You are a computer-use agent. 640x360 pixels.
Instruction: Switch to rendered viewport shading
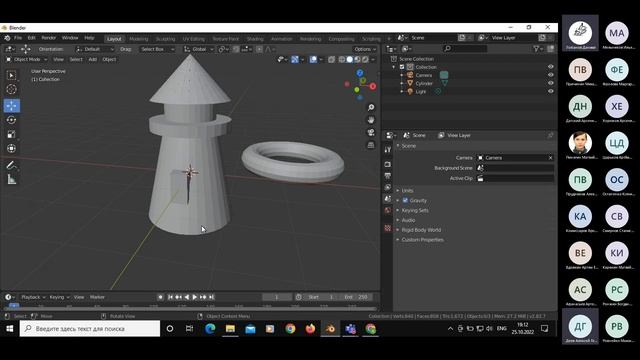click(x=365, y=60)
